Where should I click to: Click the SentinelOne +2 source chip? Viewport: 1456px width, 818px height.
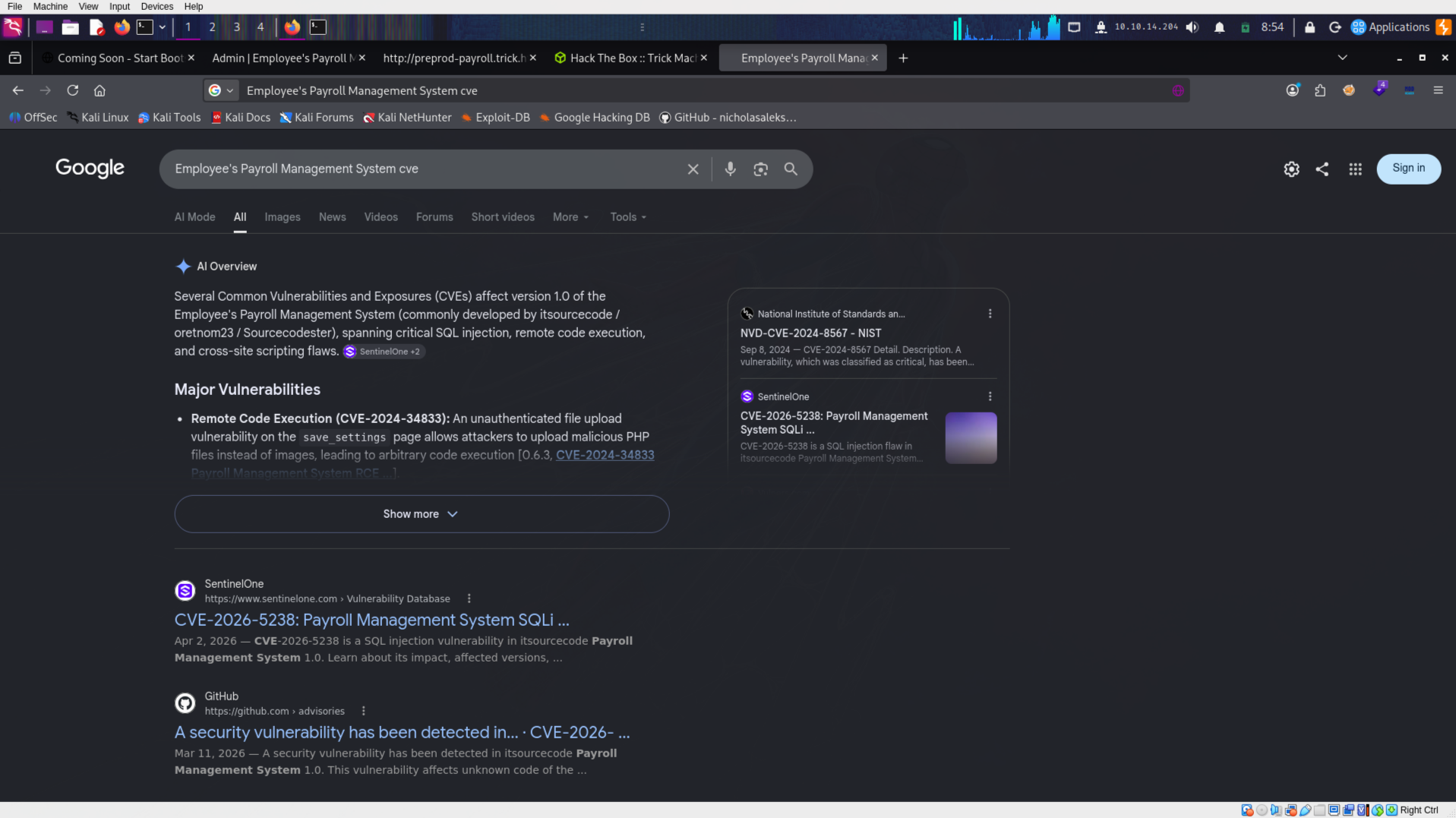click(x=383, y=352)
